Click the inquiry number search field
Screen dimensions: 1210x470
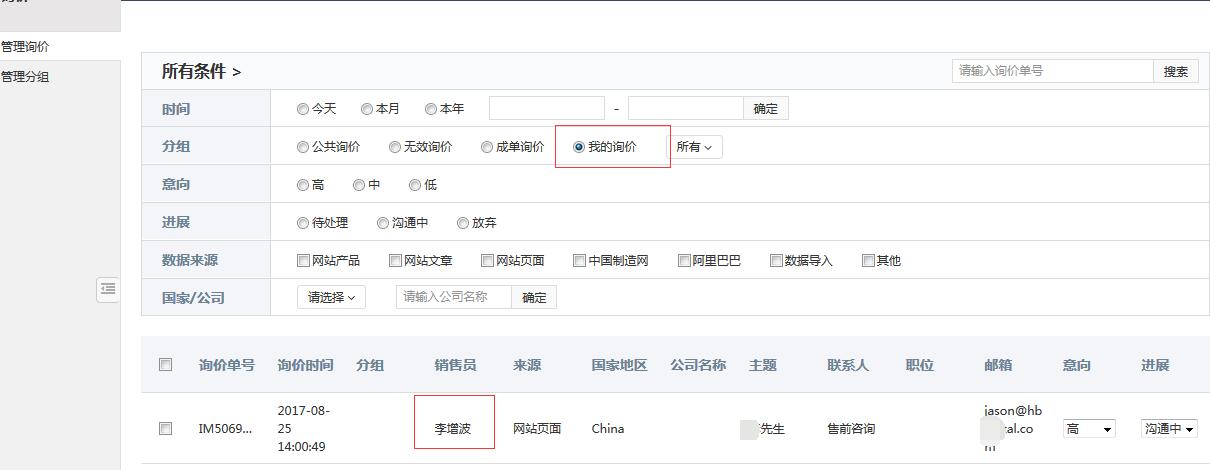tap(1052, 71)
